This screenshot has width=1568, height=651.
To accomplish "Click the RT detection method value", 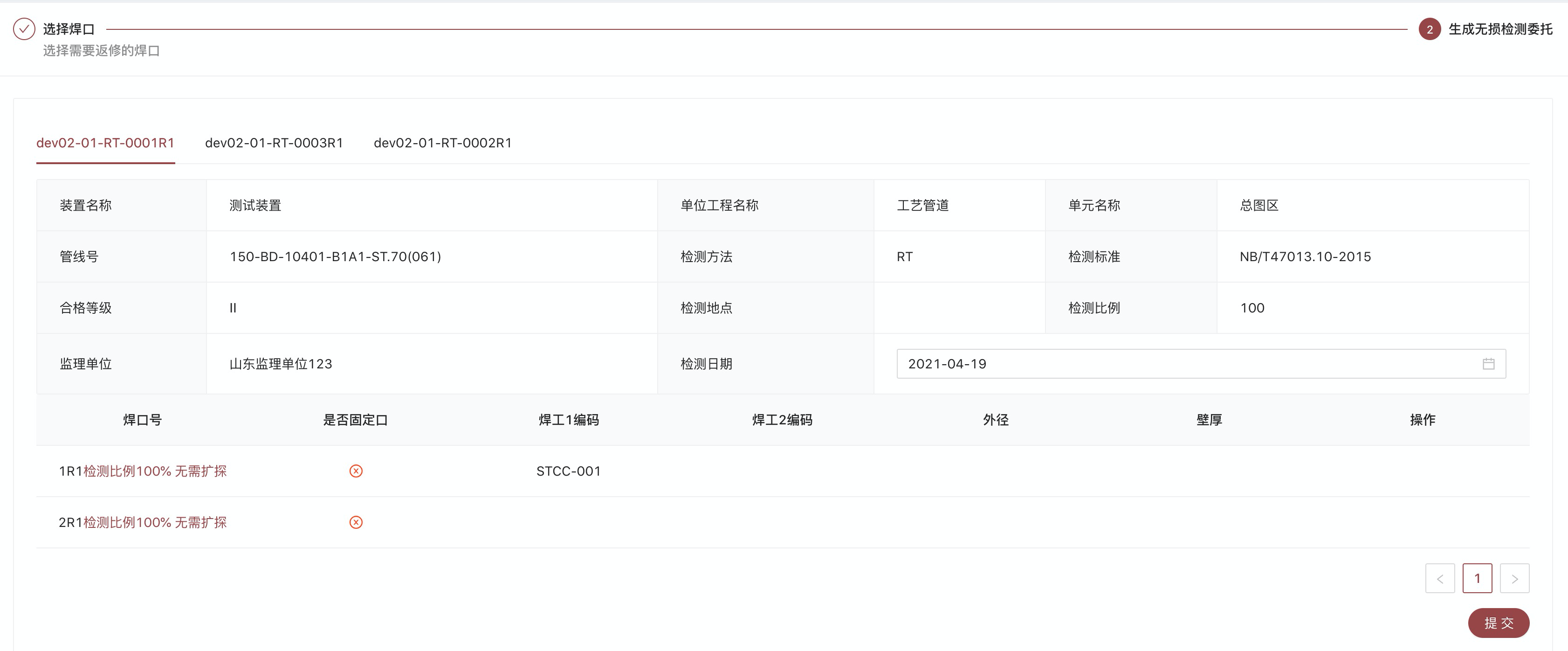I will [x=905, y=256].
